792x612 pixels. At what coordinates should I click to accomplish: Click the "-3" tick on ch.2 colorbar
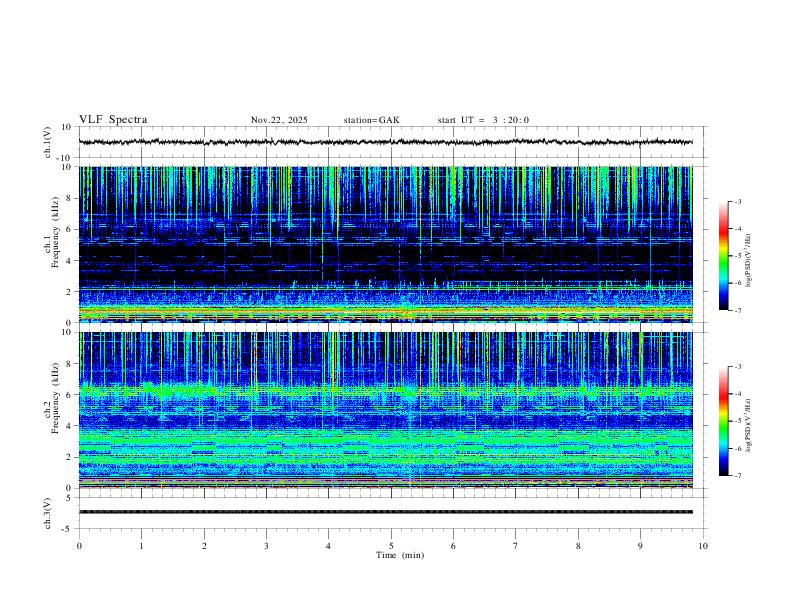(x=737, y=367)
